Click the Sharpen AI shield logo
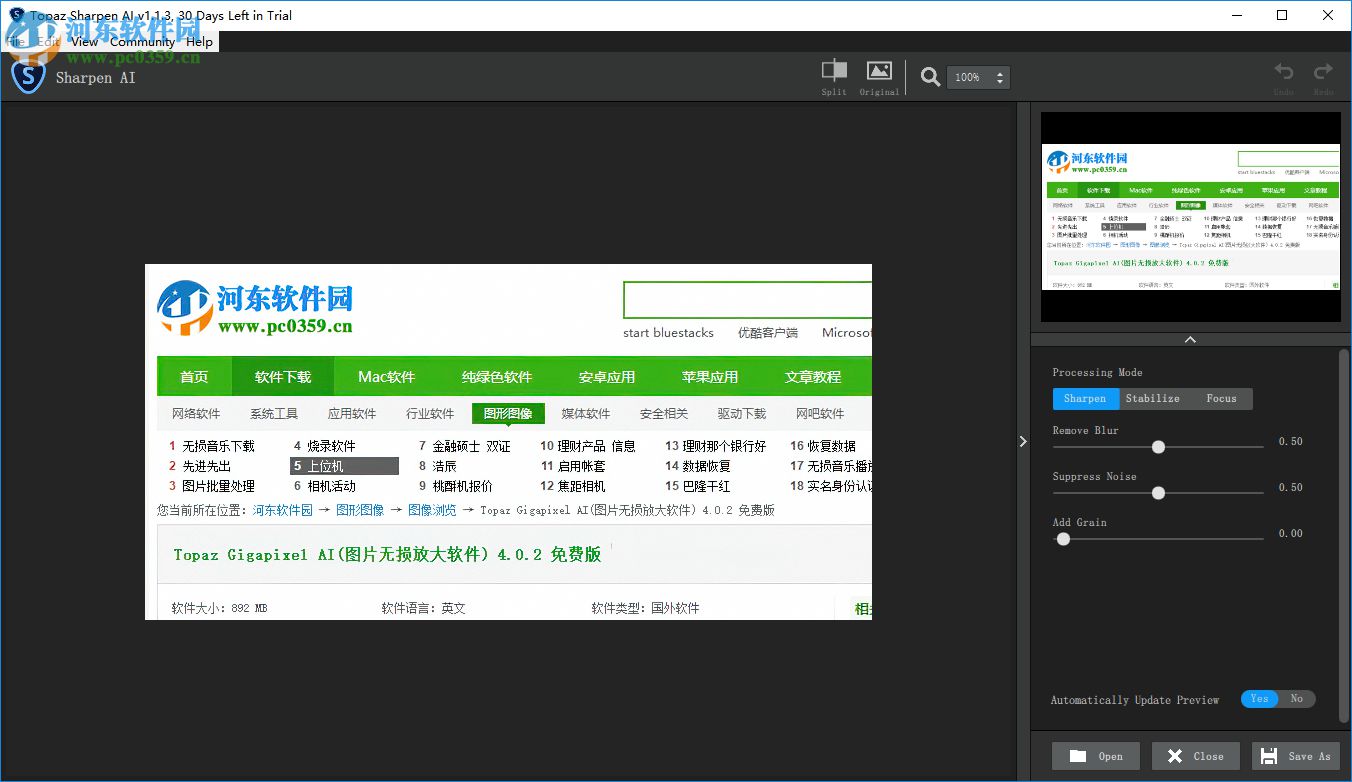Image resolution: width=1352 pixels, height=782 pixels. tap(28, 77)
